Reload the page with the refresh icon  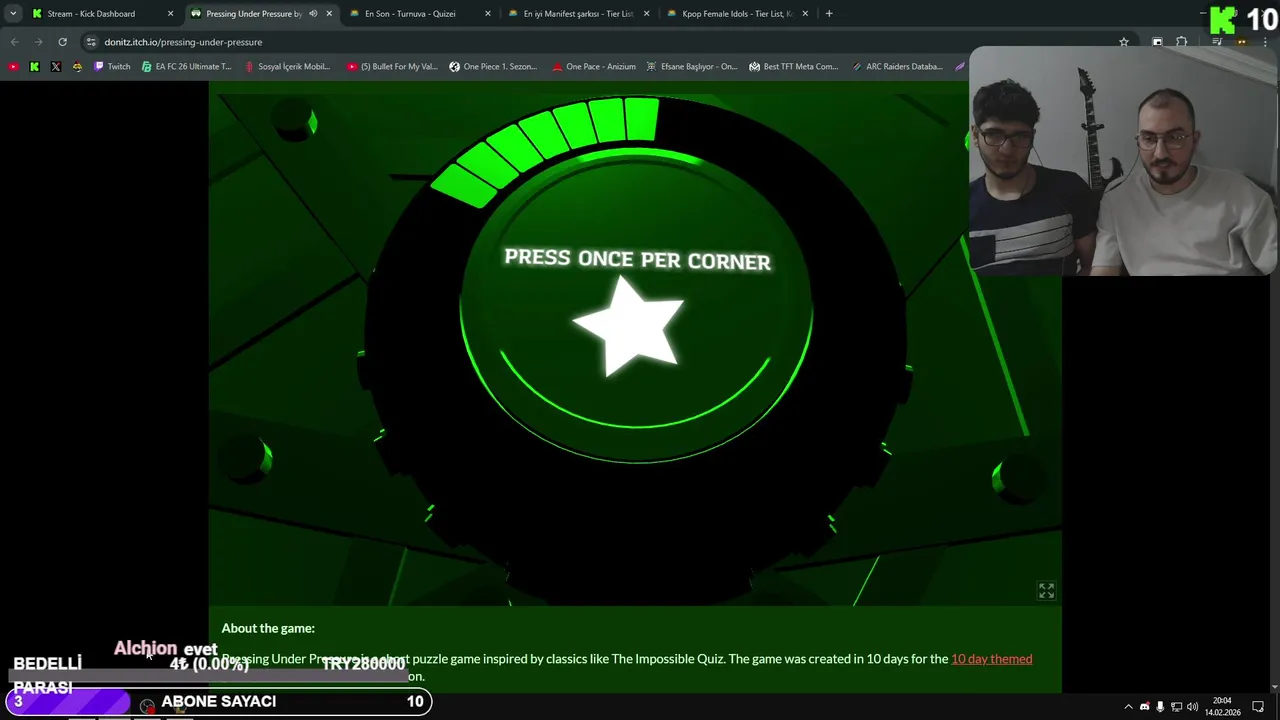[x=62, y=42]
